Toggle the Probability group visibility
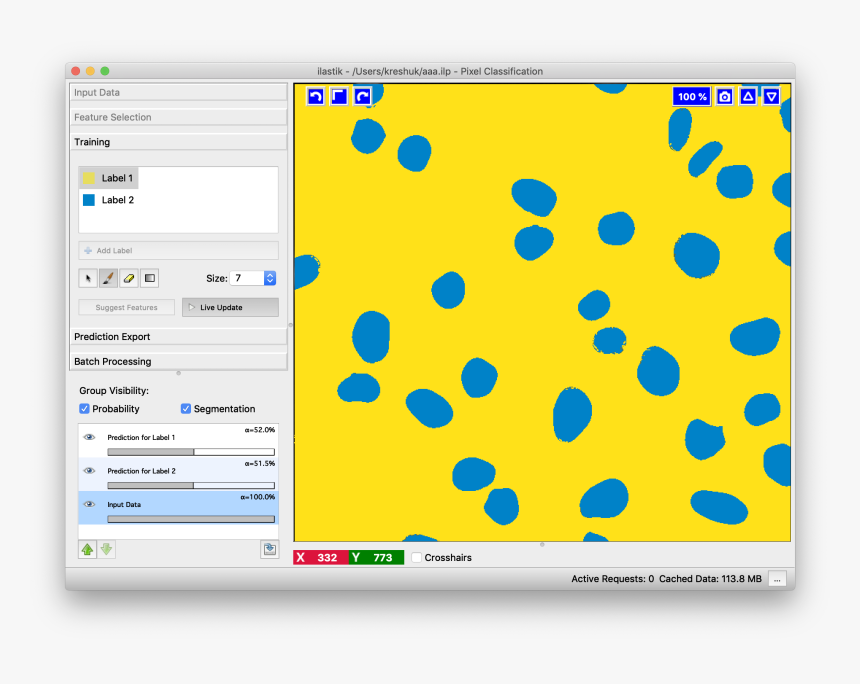860x684 pixels. (x=85, y=408)
